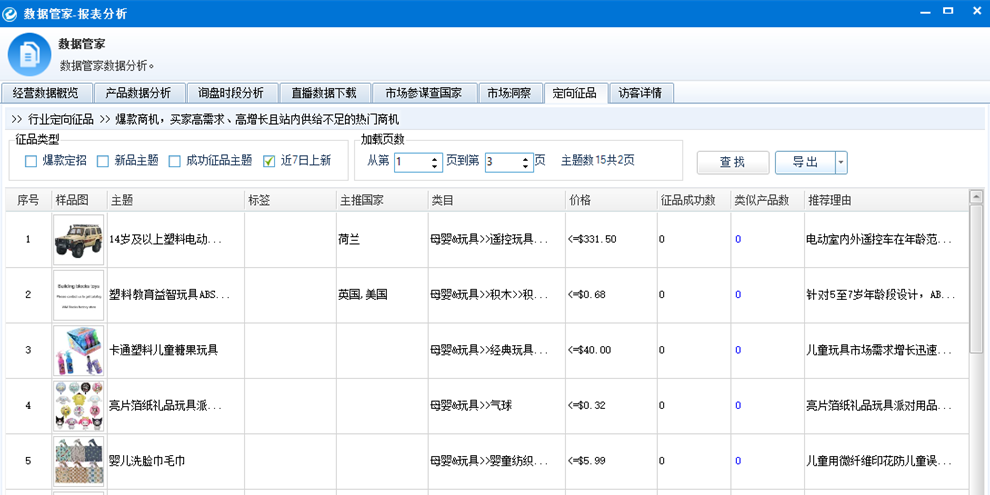Uncheck the 近7日上新 checkbox

[x=269, y=161]
